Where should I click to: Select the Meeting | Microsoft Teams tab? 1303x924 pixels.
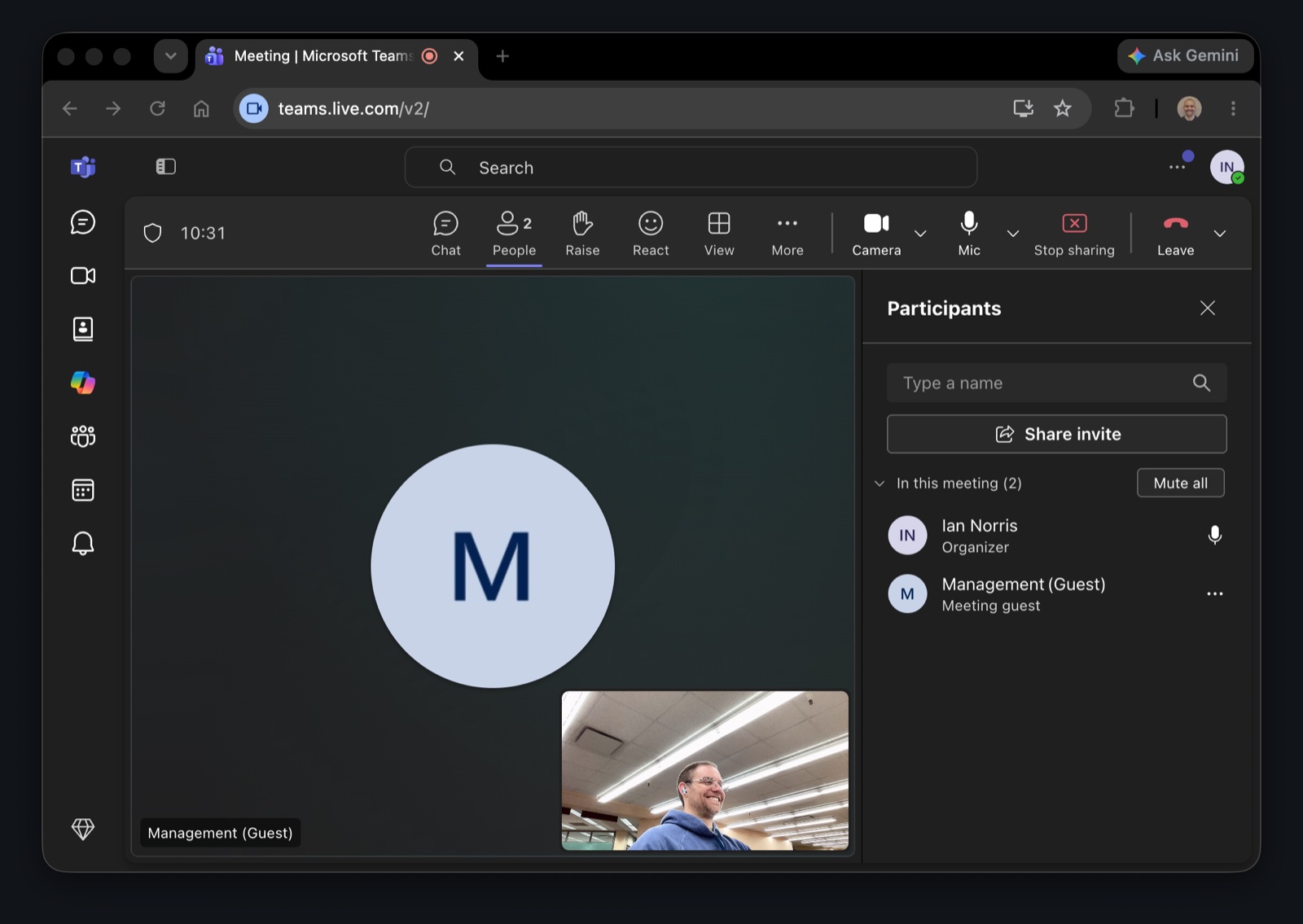click(323, 56)
